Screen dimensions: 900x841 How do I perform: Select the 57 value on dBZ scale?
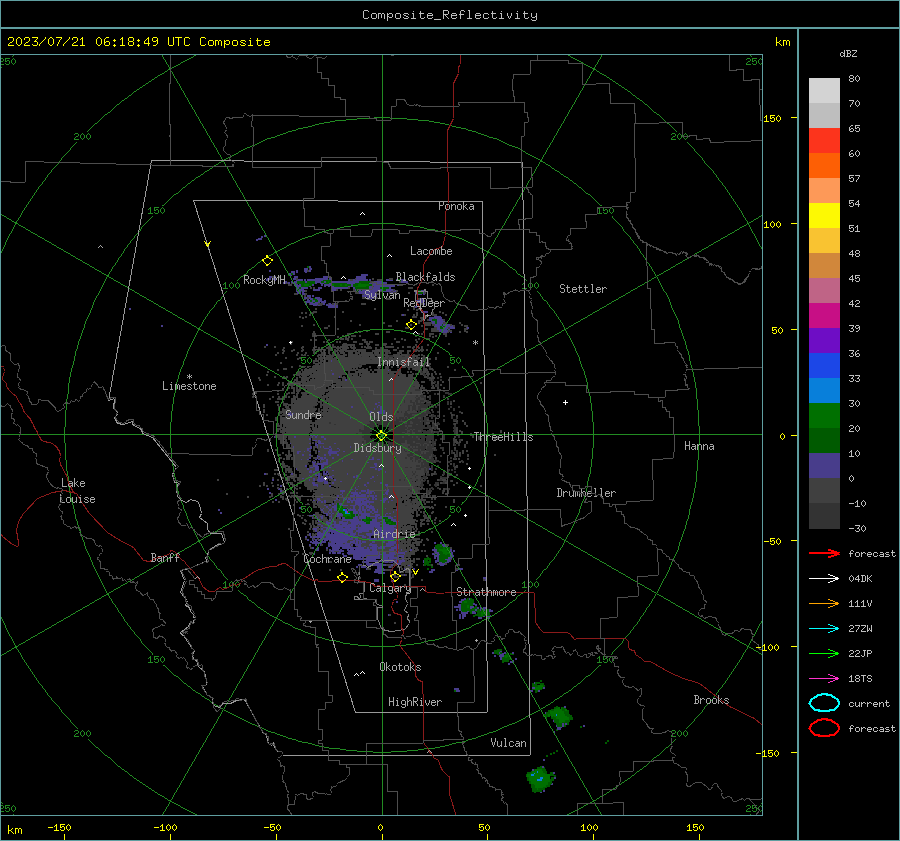(854, 179)
